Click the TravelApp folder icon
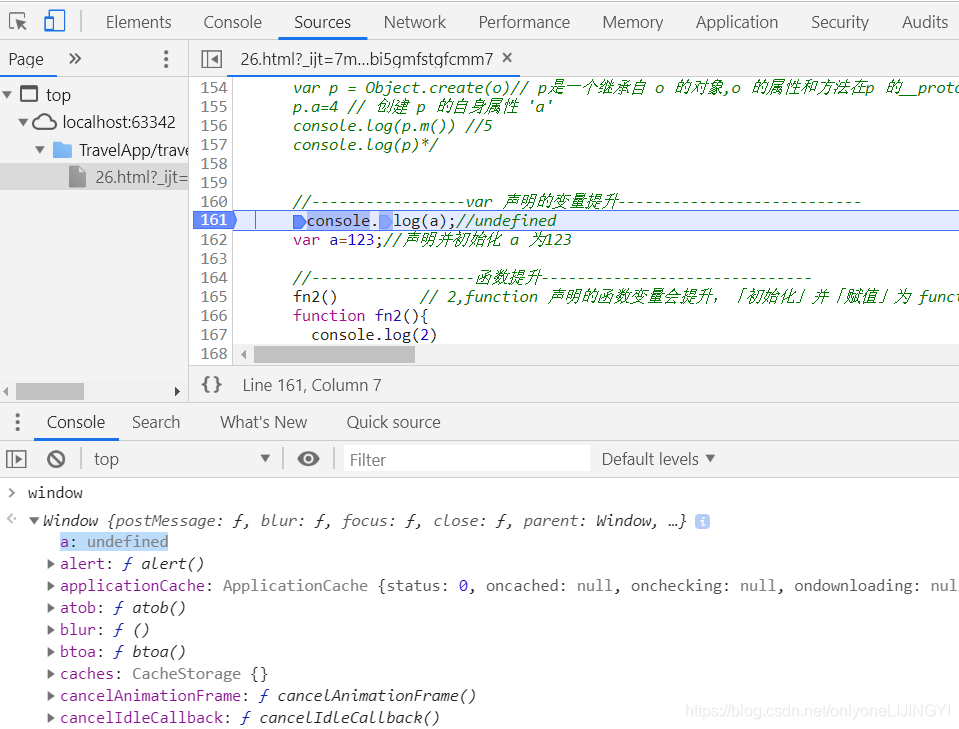The height and width of the screenshot is (729, 959). tap(62, 150)
